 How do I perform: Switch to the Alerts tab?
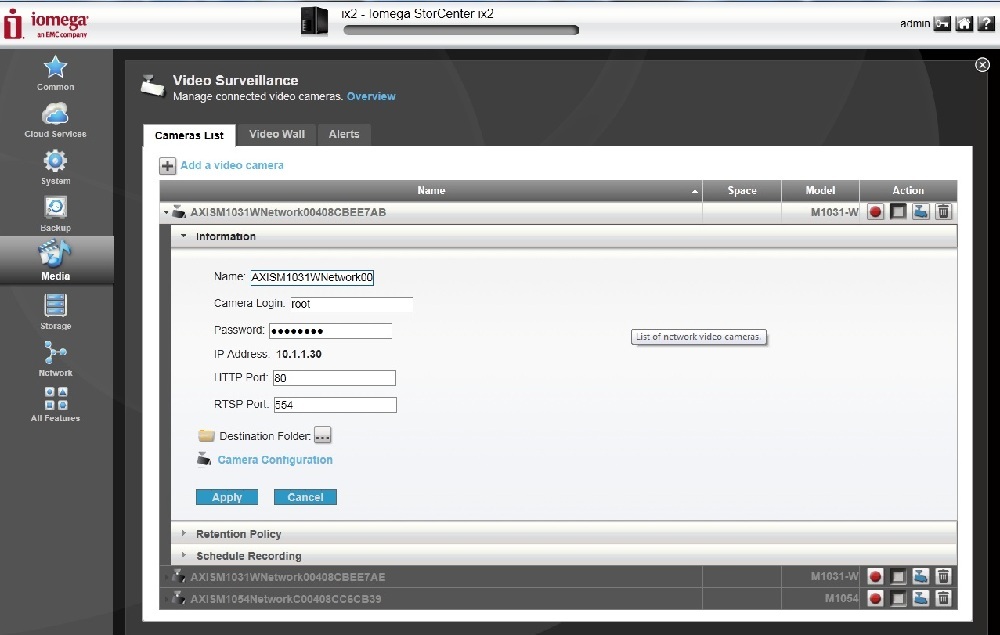click(344, 135)
